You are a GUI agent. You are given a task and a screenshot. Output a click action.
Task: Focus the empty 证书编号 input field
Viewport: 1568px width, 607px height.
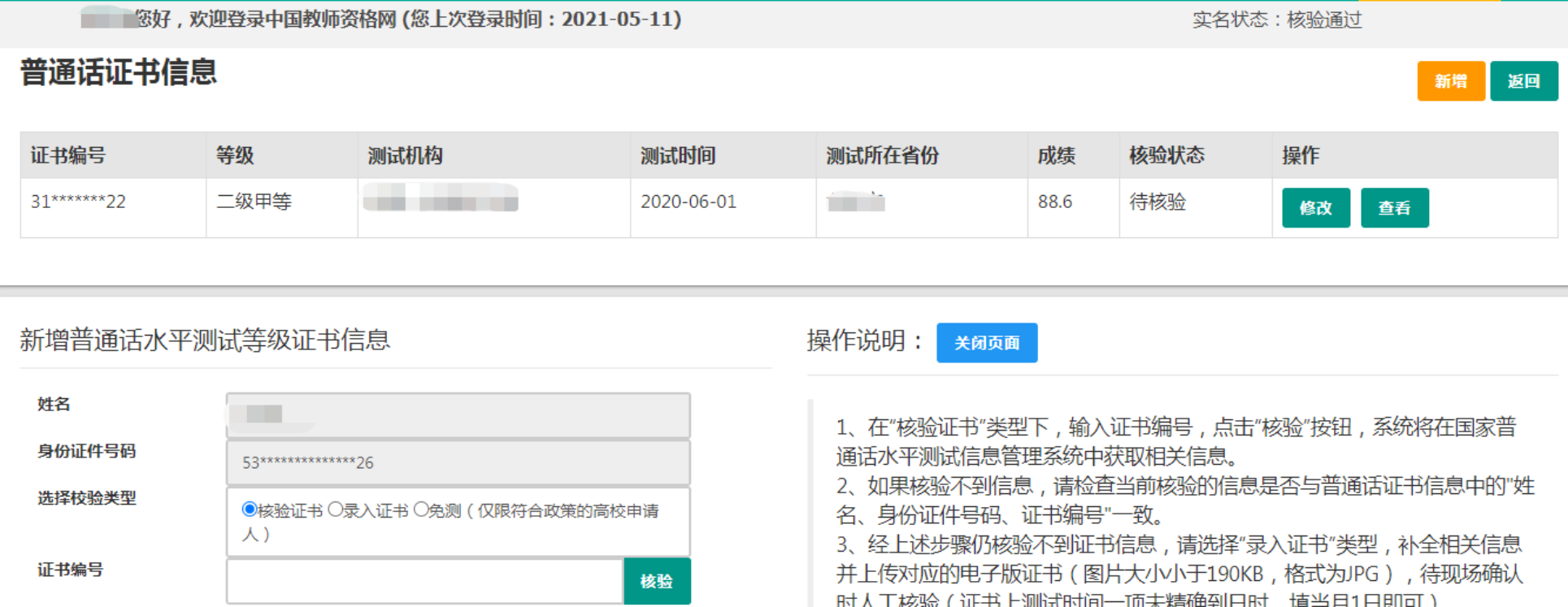[x=424, y=581]
